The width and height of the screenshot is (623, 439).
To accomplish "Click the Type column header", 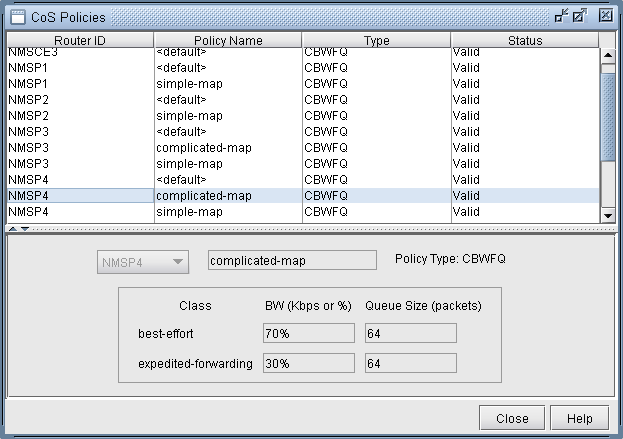I will (376, 41).
